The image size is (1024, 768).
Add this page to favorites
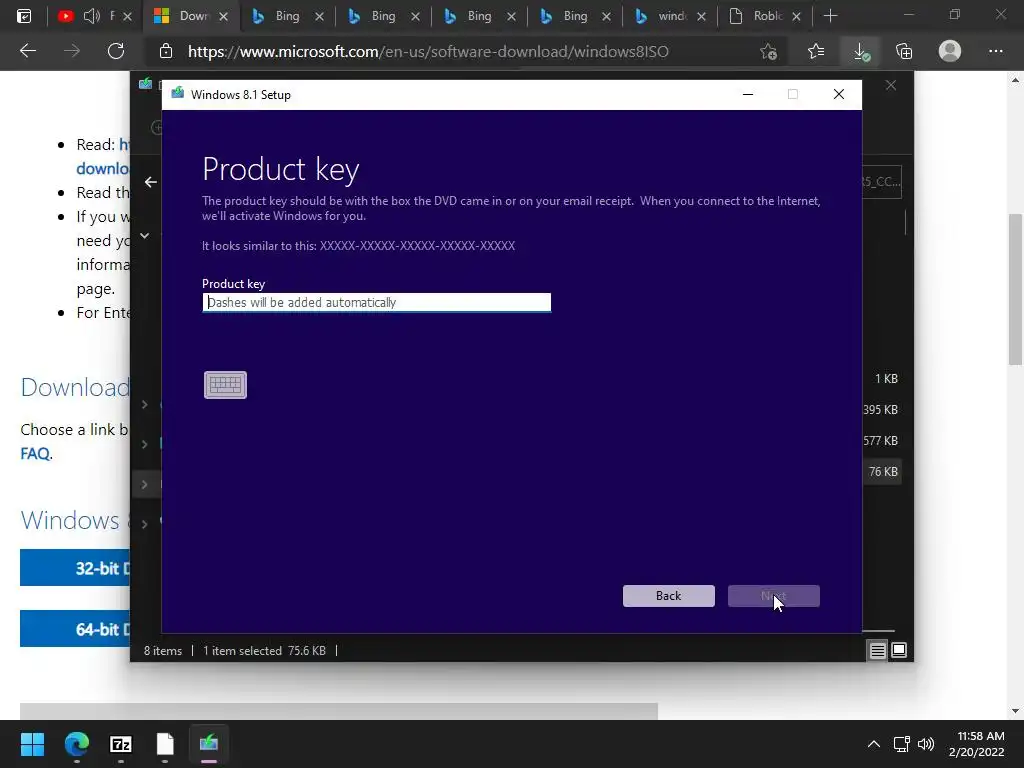769,52
